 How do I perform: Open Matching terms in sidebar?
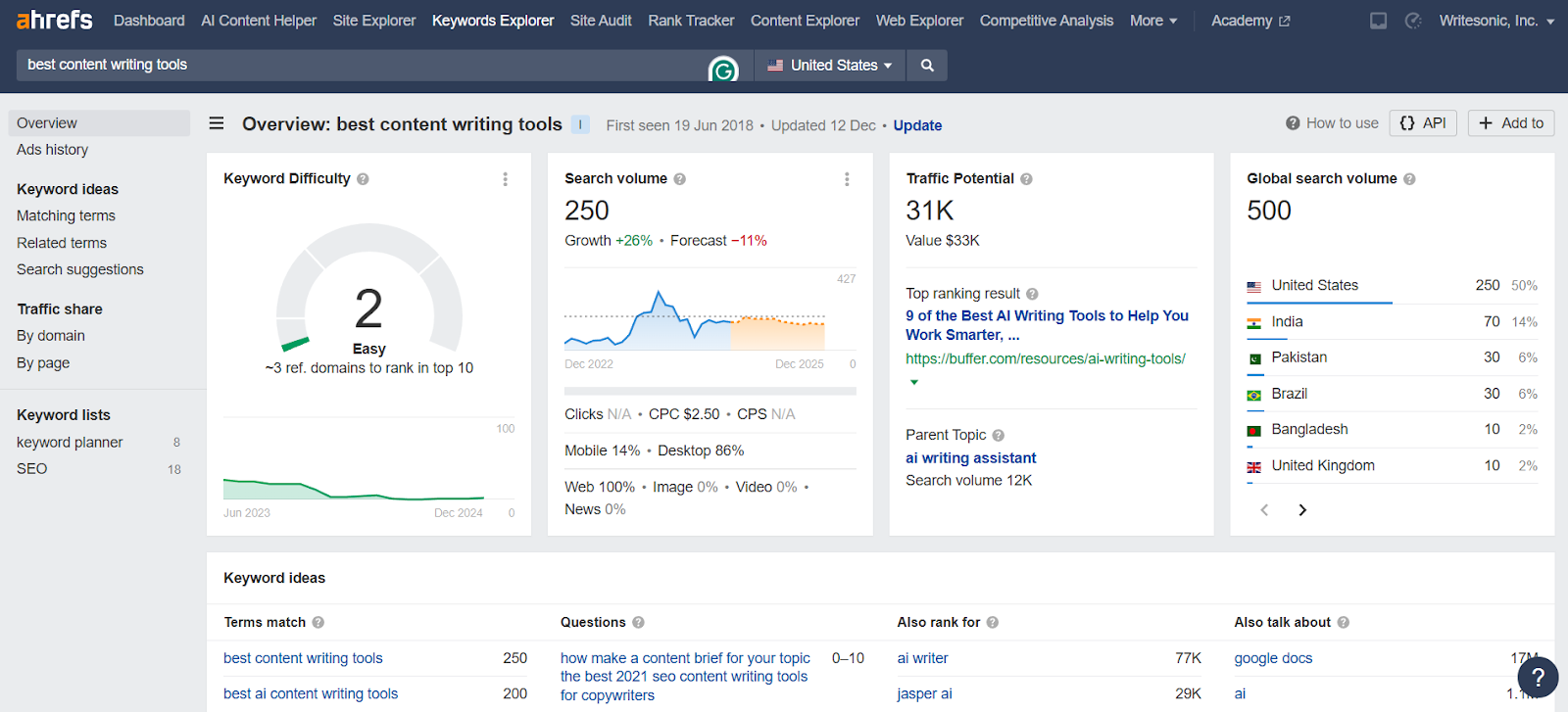[x=66, y=215]
